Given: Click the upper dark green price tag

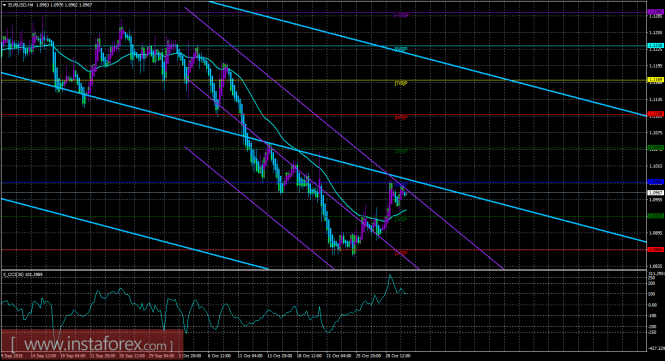Looking at the screenshot, I should pyautogui.click(x=655, y=148).
